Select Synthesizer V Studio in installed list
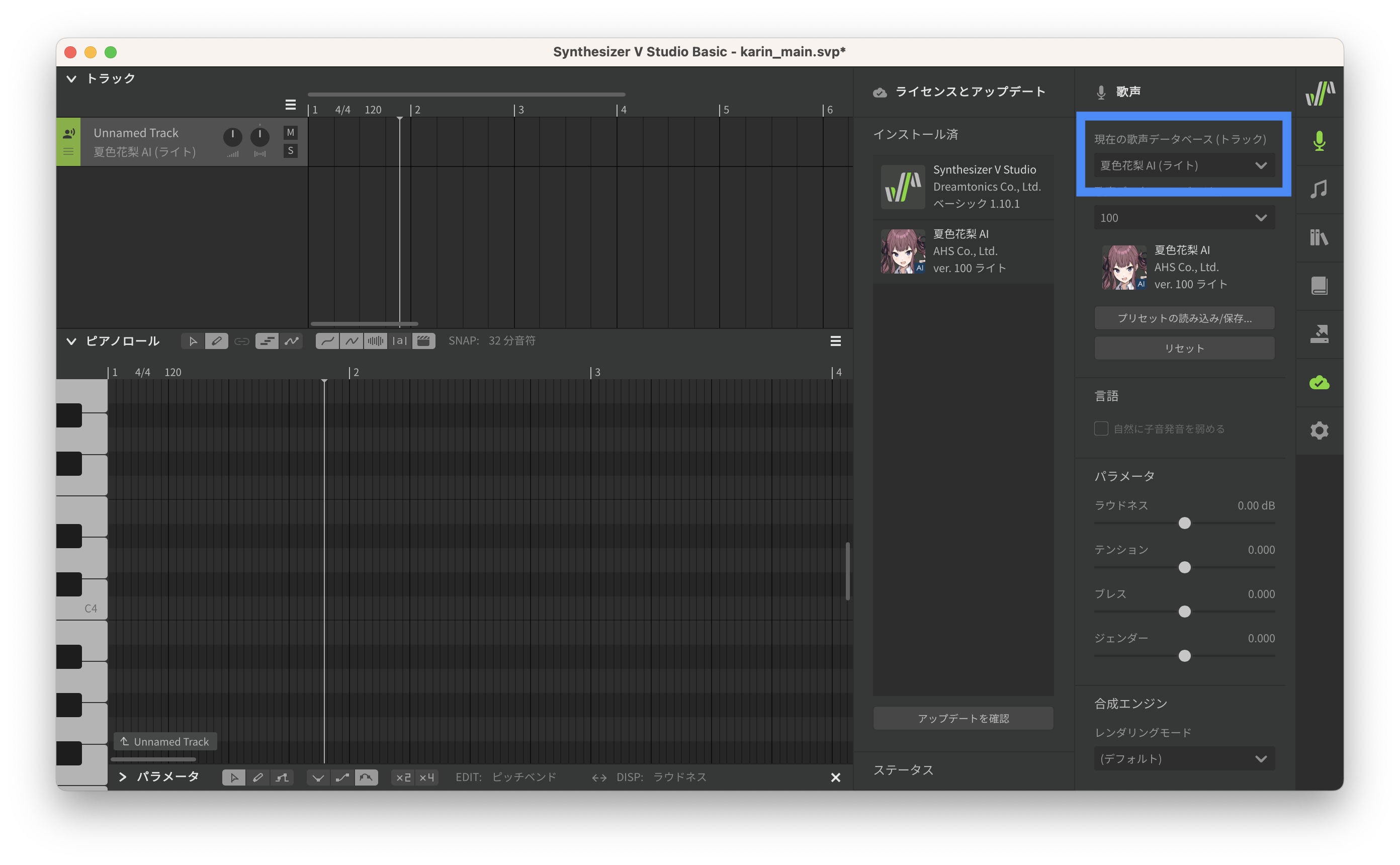Image resolution: width=1400 pixels, height=865 pixels. click(x=963, y=187)
